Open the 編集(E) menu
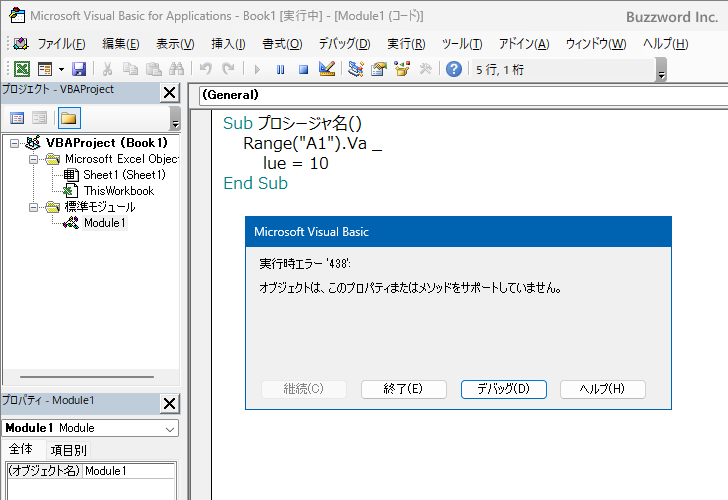The image size is (728, 500). 121,44
